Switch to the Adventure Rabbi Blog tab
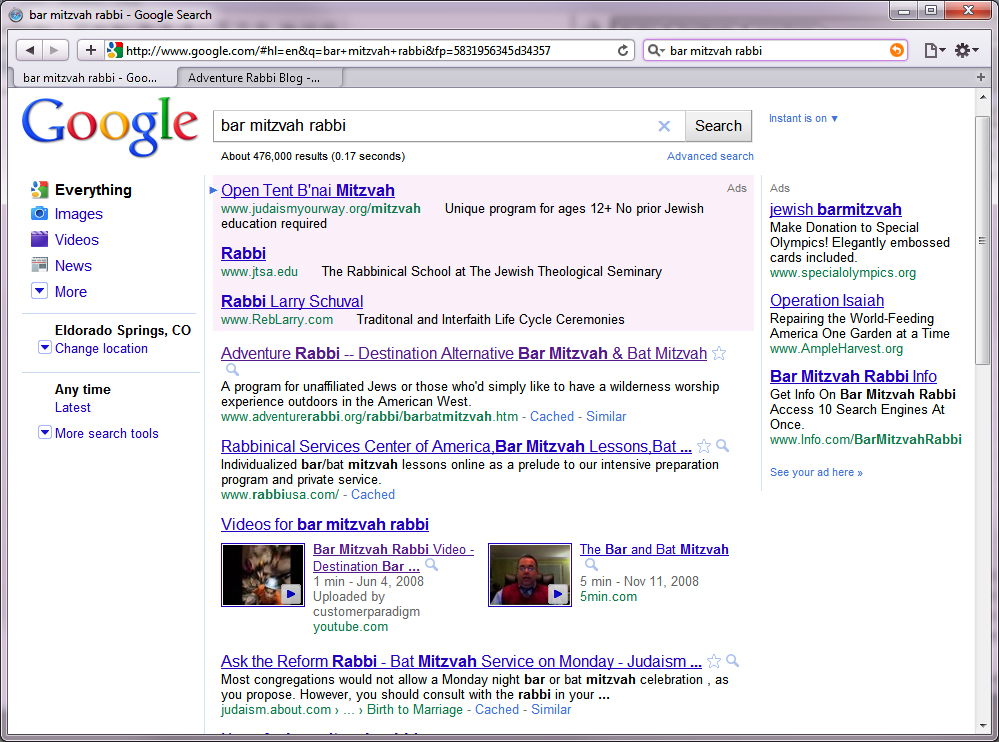The image size is (999, 742). (x=260, y=78)
